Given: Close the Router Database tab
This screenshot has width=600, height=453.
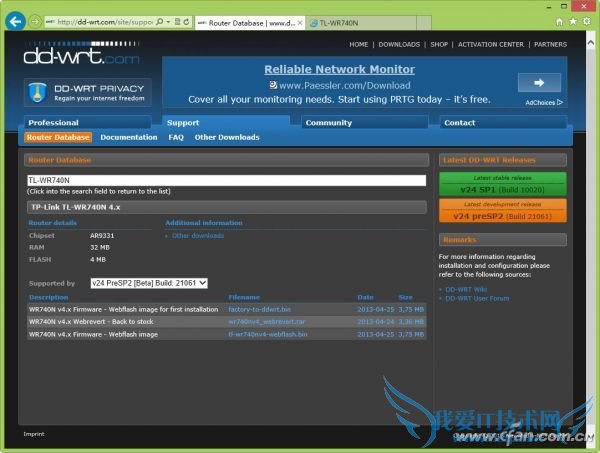Looking at the screenshot, I should click(x=300, y=23).
